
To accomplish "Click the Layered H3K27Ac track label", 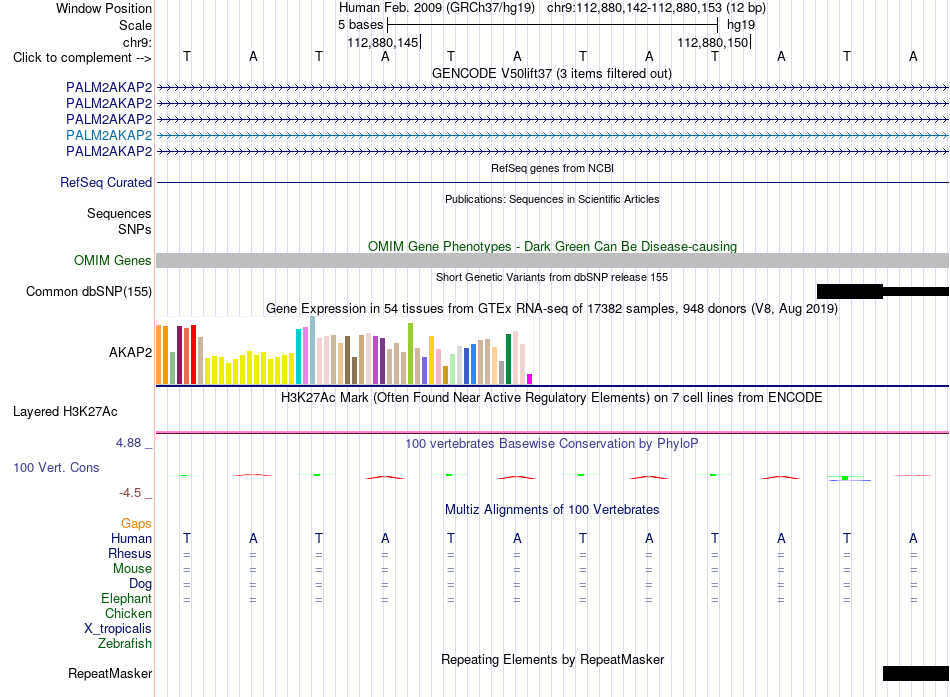I will (x=65, y=412).
